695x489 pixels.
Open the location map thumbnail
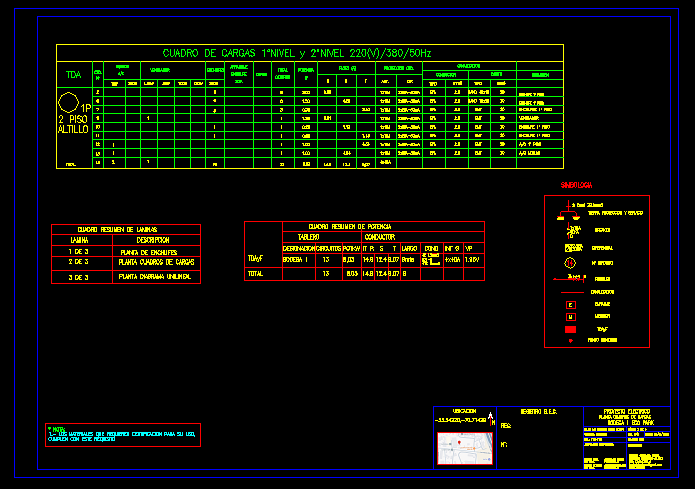465,449
